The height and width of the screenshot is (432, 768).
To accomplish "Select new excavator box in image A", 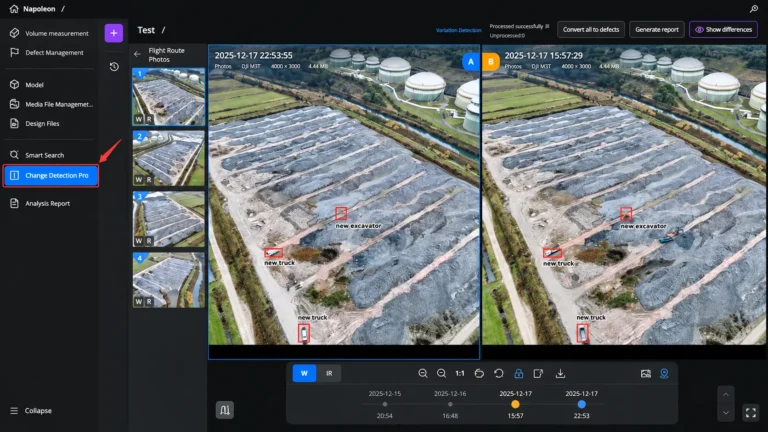I will pyautogui.click(x=341, y=213).
